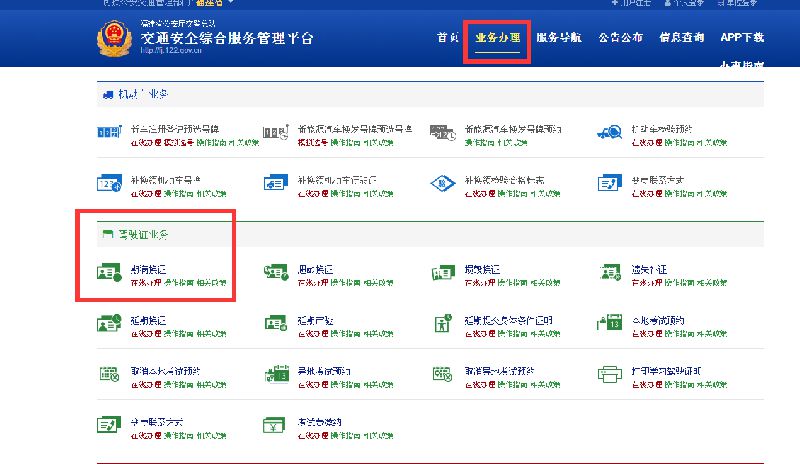The height and width of the screenshot is (464, 800).
Task: Click the 新能源汽车换发号牌预选号牌 icon
Action: pyautogui.click(x=276, y=132)
